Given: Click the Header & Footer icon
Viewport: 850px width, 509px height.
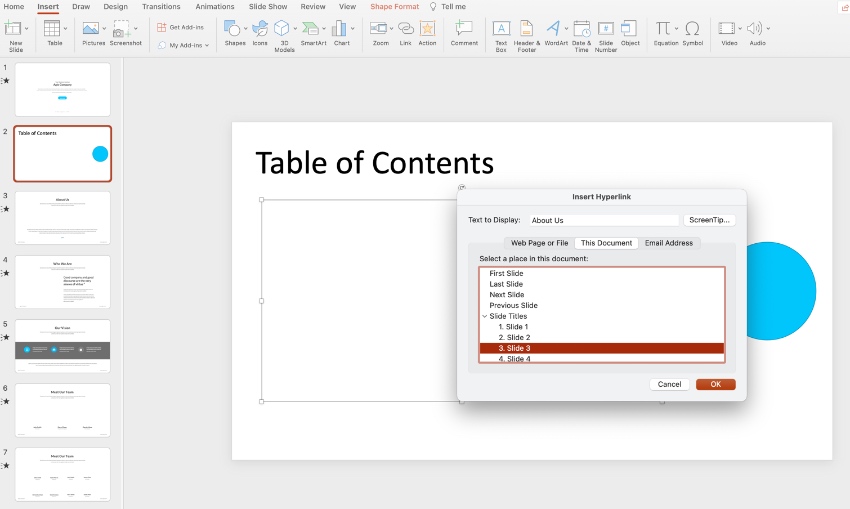Looking at the screenshot, I should coord(527,29).
